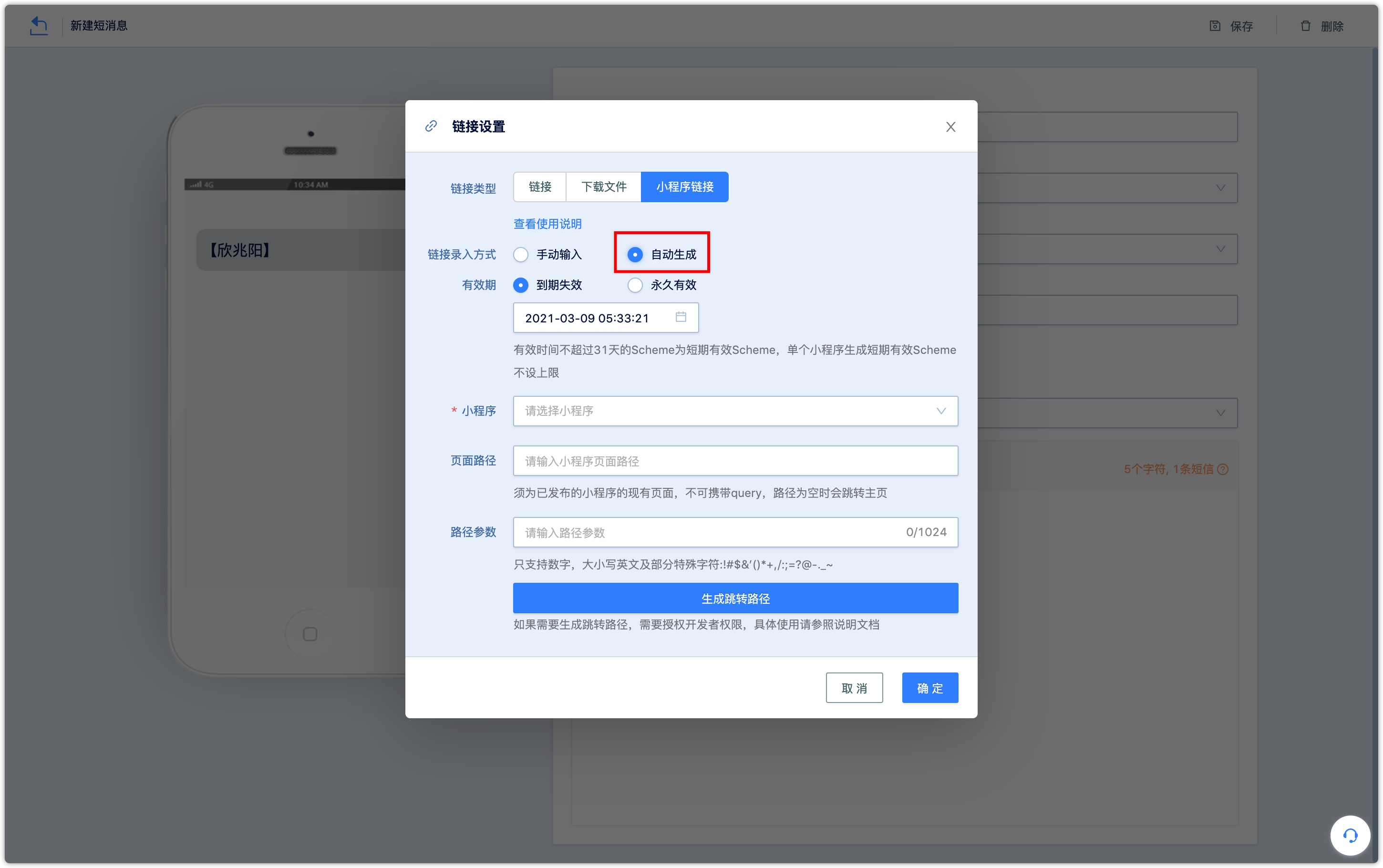1383x868 pixels.
Task: Click the 确定 button
Action: tap(929, 688)
